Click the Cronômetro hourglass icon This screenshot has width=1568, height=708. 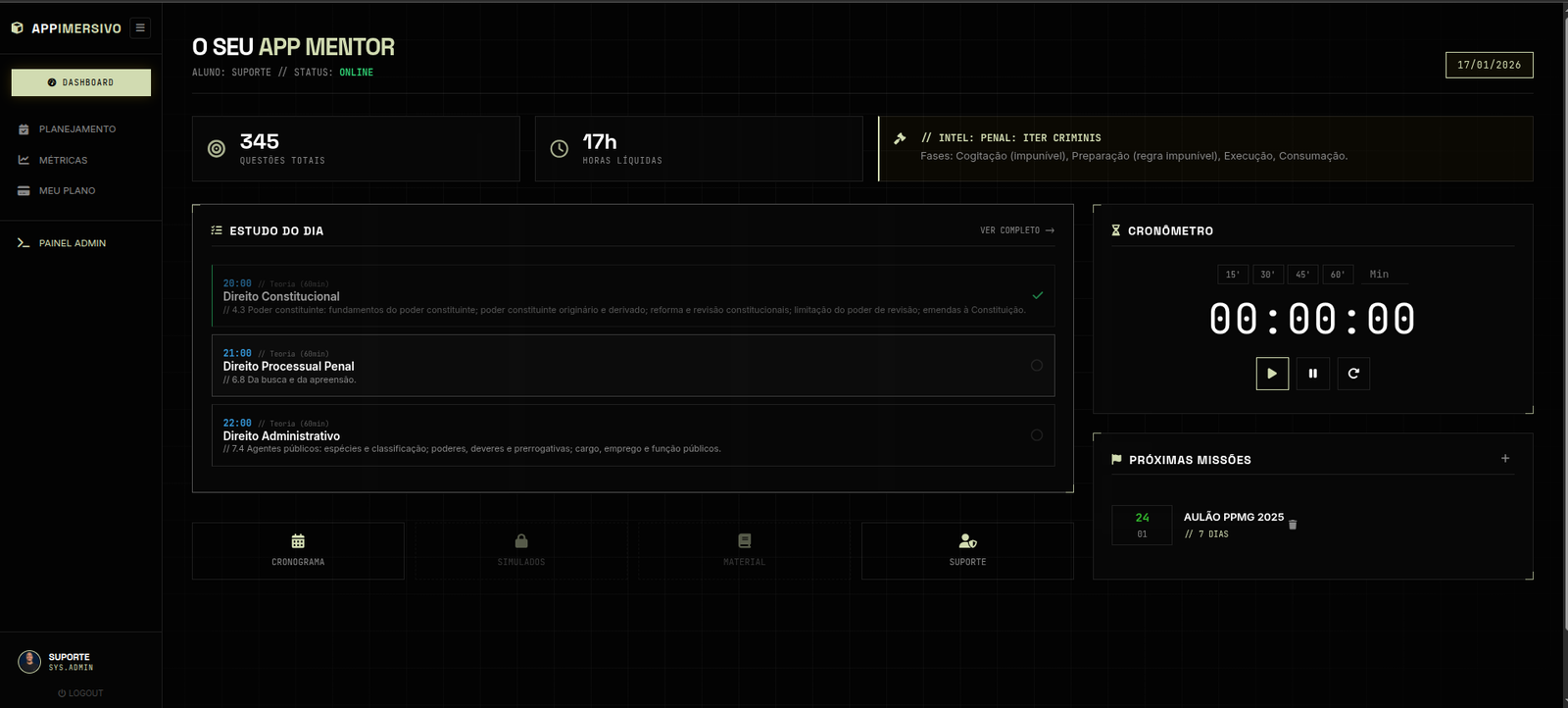point(1115,230)
